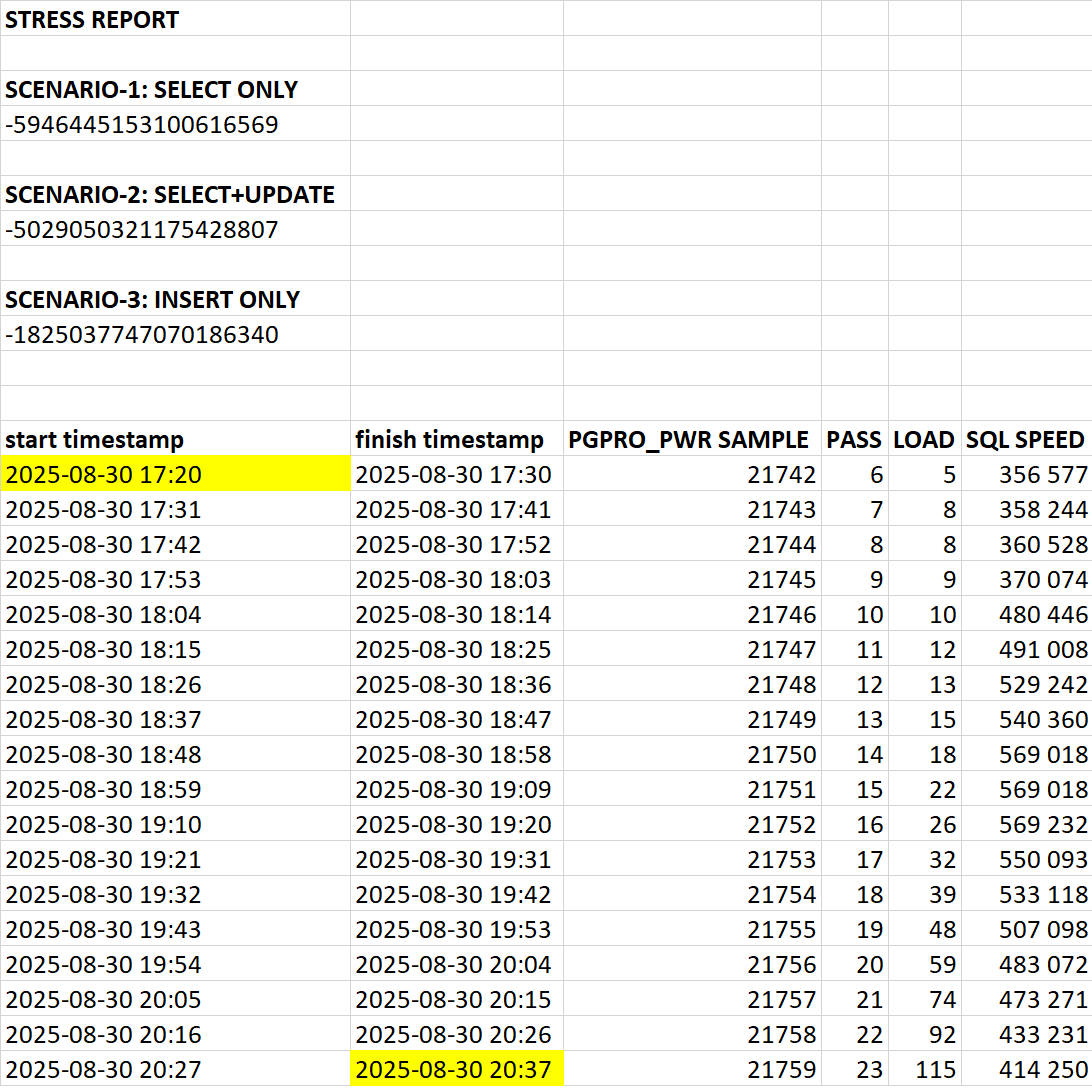The image size is (1092, 1090).
Task: Select SQL speed value 569 232
Action: [x=1027, y=824]
